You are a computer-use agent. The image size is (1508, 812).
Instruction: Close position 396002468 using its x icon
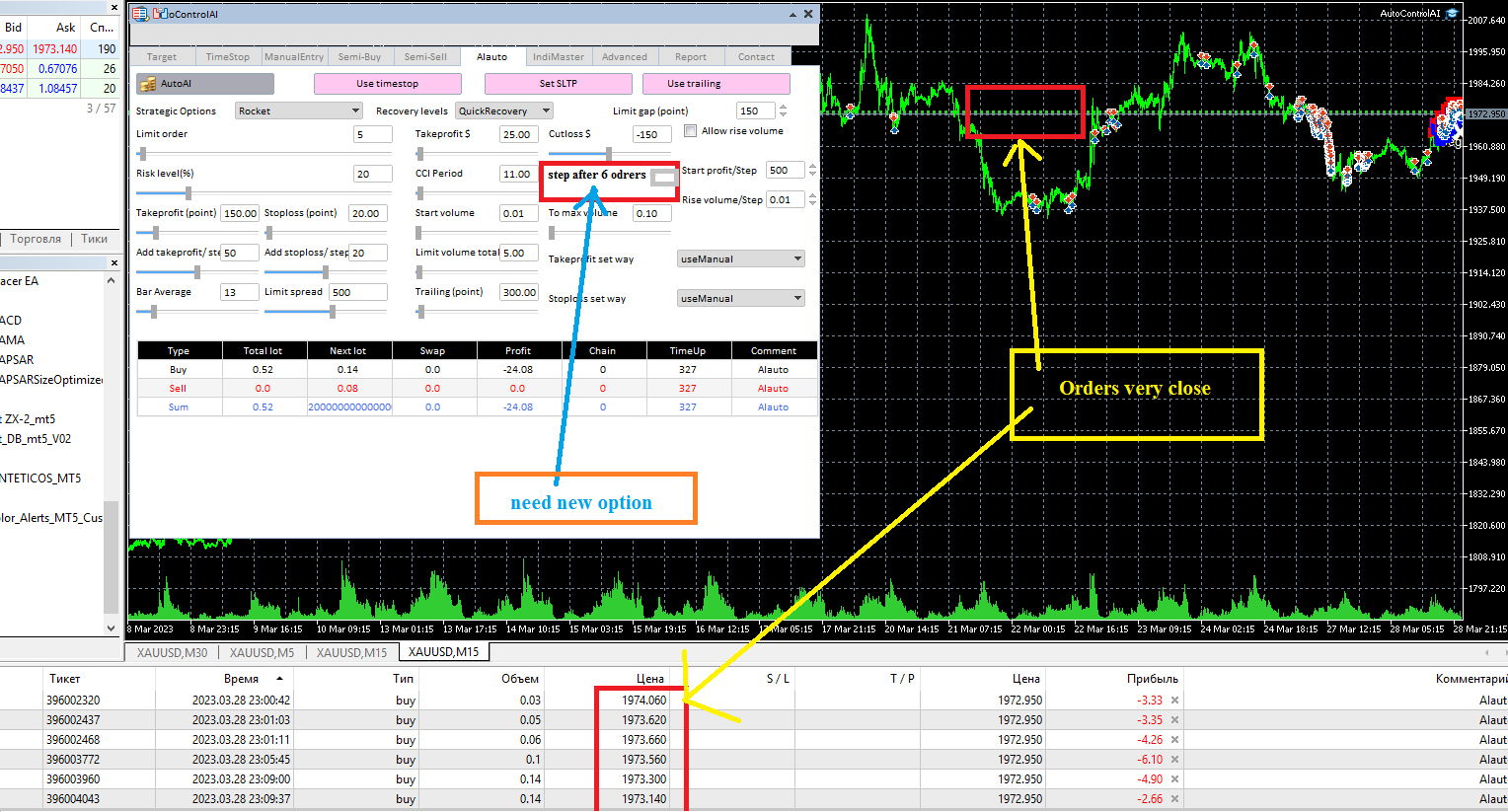[1174, 740]
